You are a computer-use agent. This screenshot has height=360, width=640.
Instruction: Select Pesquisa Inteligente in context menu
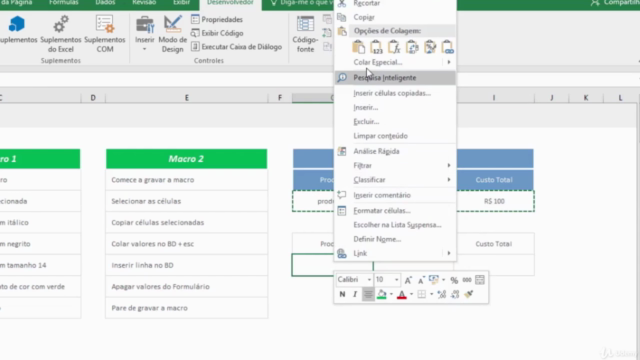(x=395, y=78)
